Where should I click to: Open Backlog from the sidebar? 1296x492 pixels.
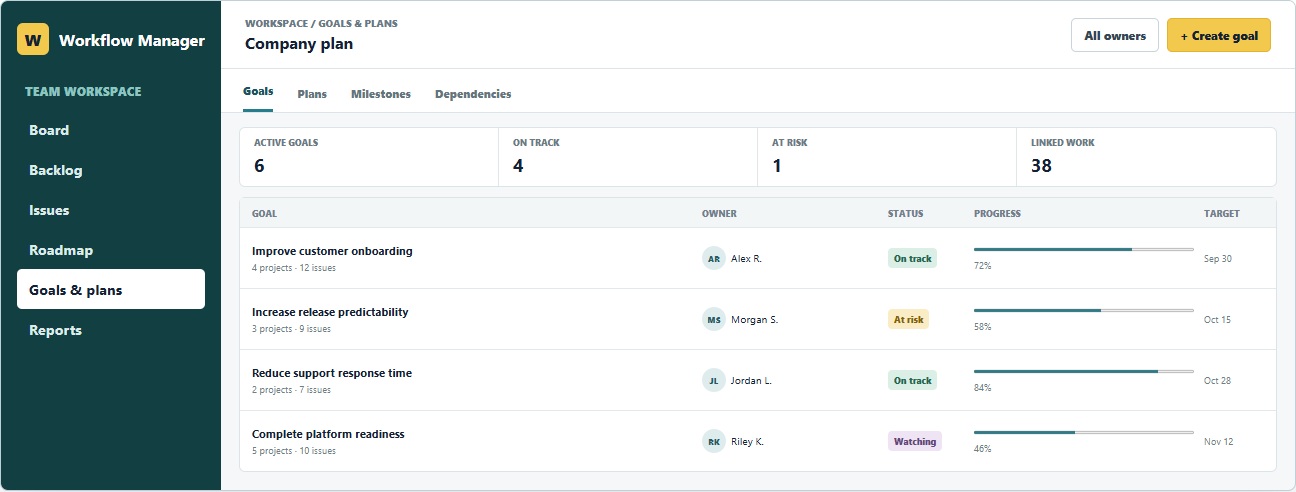[x=111, y=170]
